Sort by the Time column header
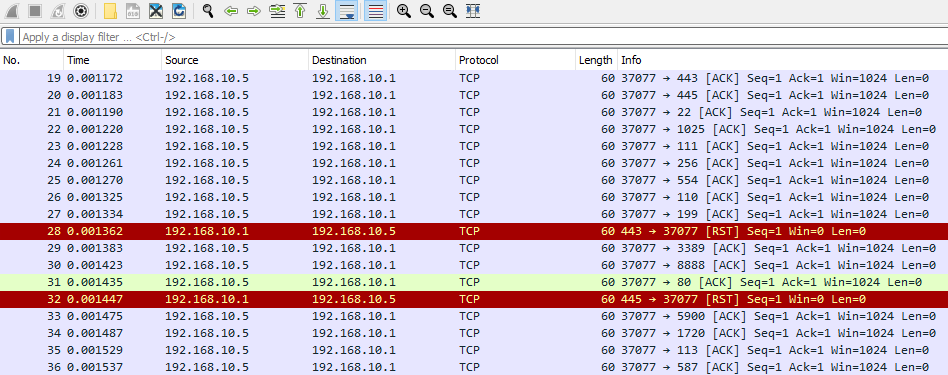The height and width of the screenshot is (375, 948). click(112, 60)
